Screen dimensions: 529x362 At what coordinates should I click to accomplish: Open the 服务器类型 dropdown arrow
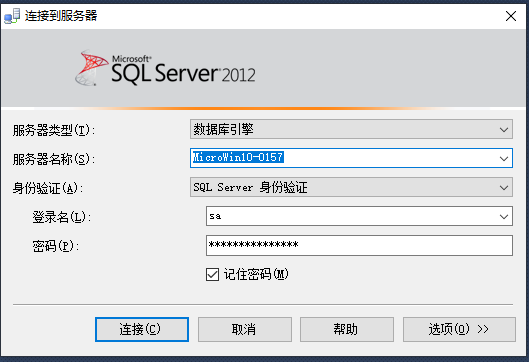[504, 130]
